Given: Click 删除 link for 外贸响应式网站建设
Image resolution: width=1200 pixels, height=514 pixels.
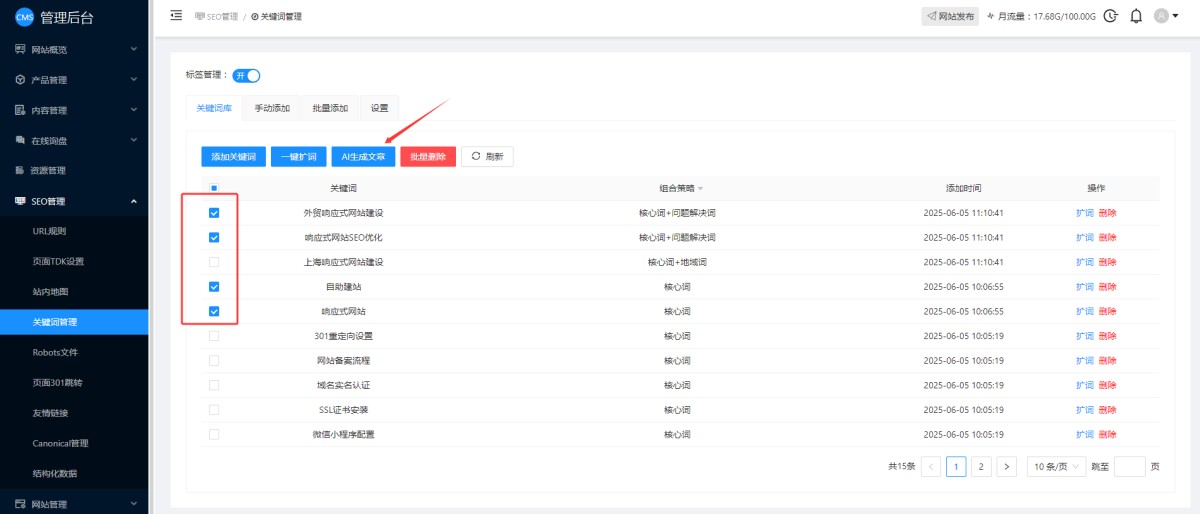Looking at the screenshot, I should (x=1108, y=213).
